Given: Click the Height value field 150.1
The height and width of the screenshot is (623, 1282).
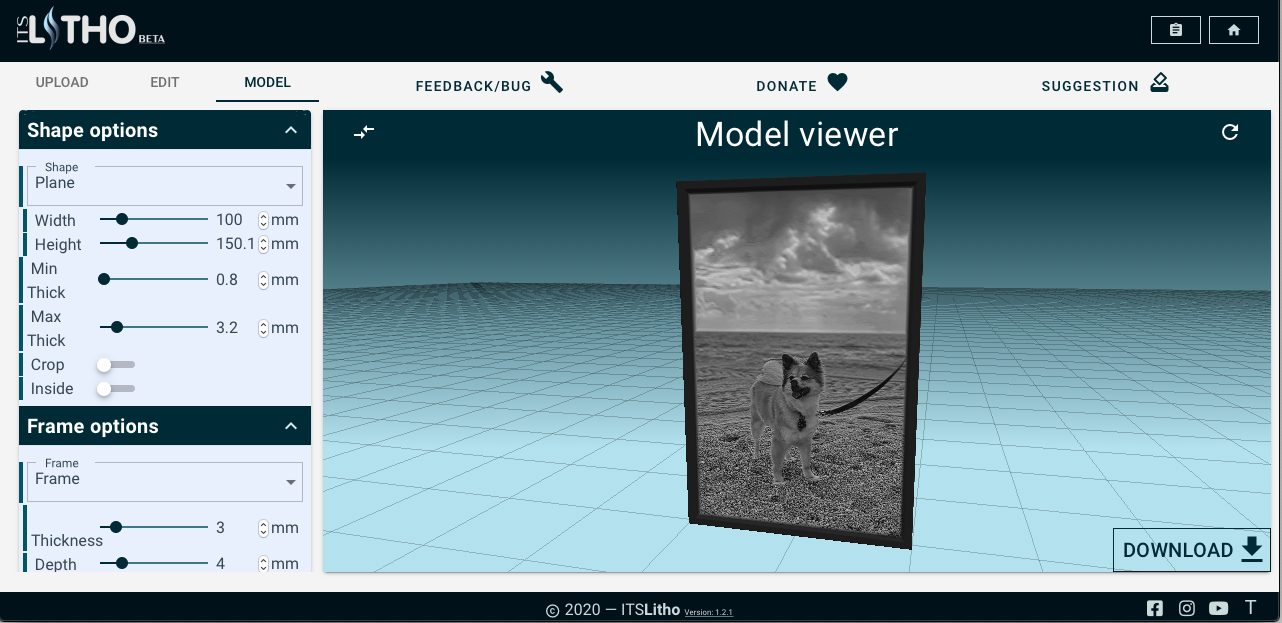Looking at the screenshot, I should [236, 244].
